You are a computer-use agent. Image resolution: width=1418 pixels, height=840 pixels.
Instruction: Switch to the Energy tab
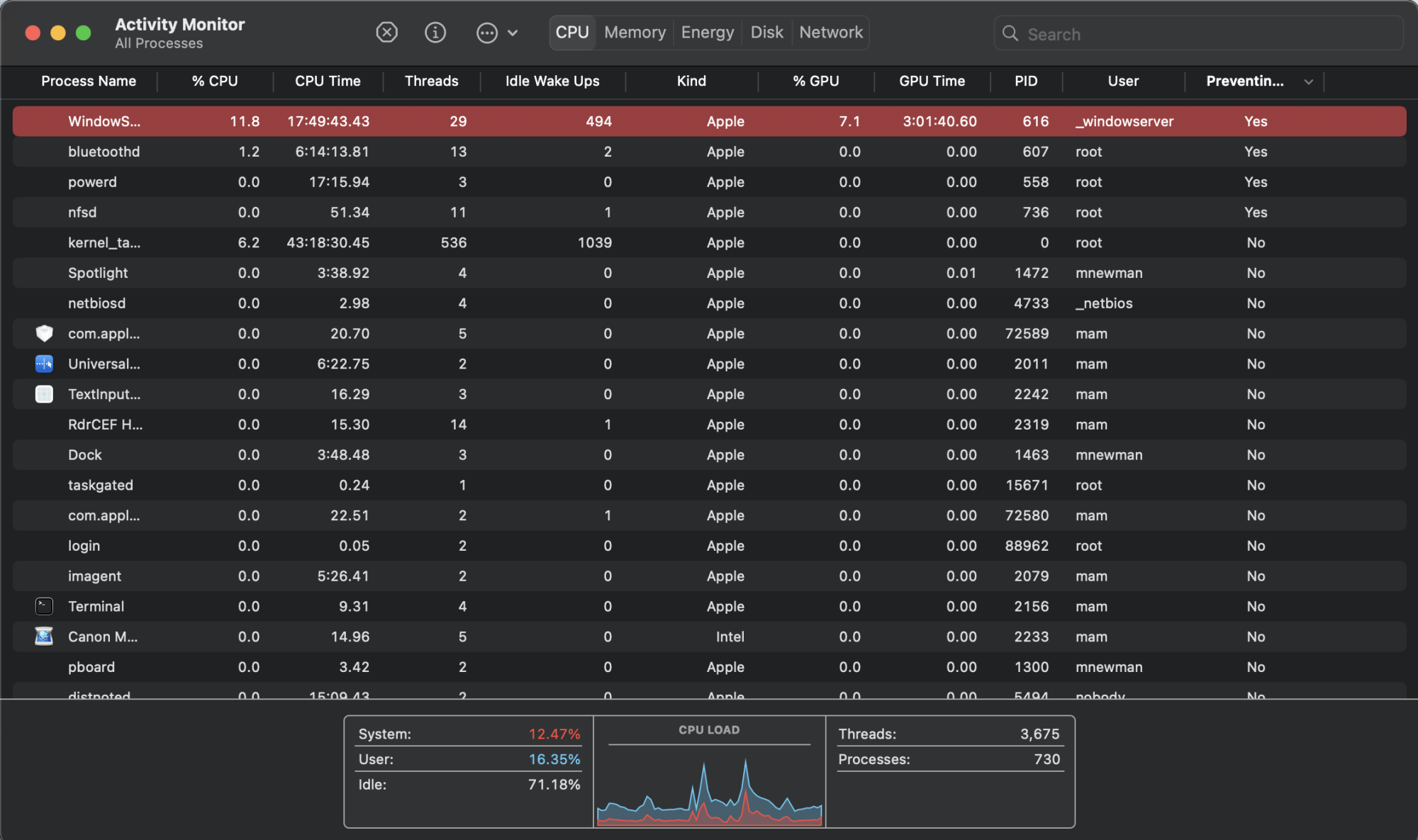click(708, 33)
